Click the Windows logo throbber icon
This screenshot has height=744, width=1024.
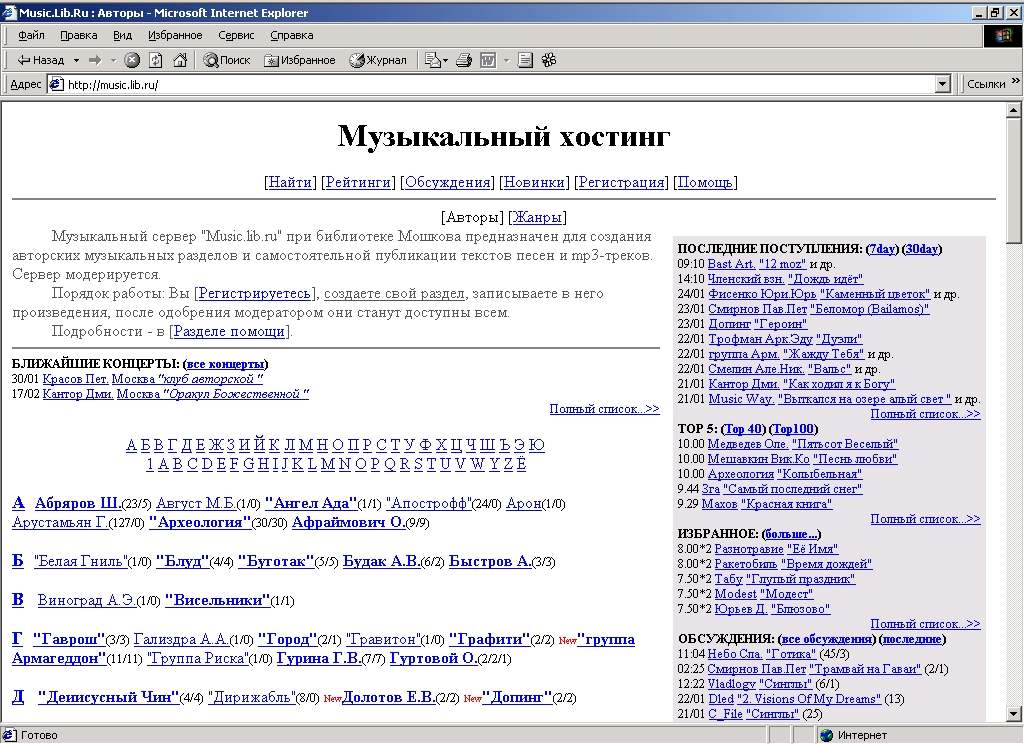tap(1003, 35)
